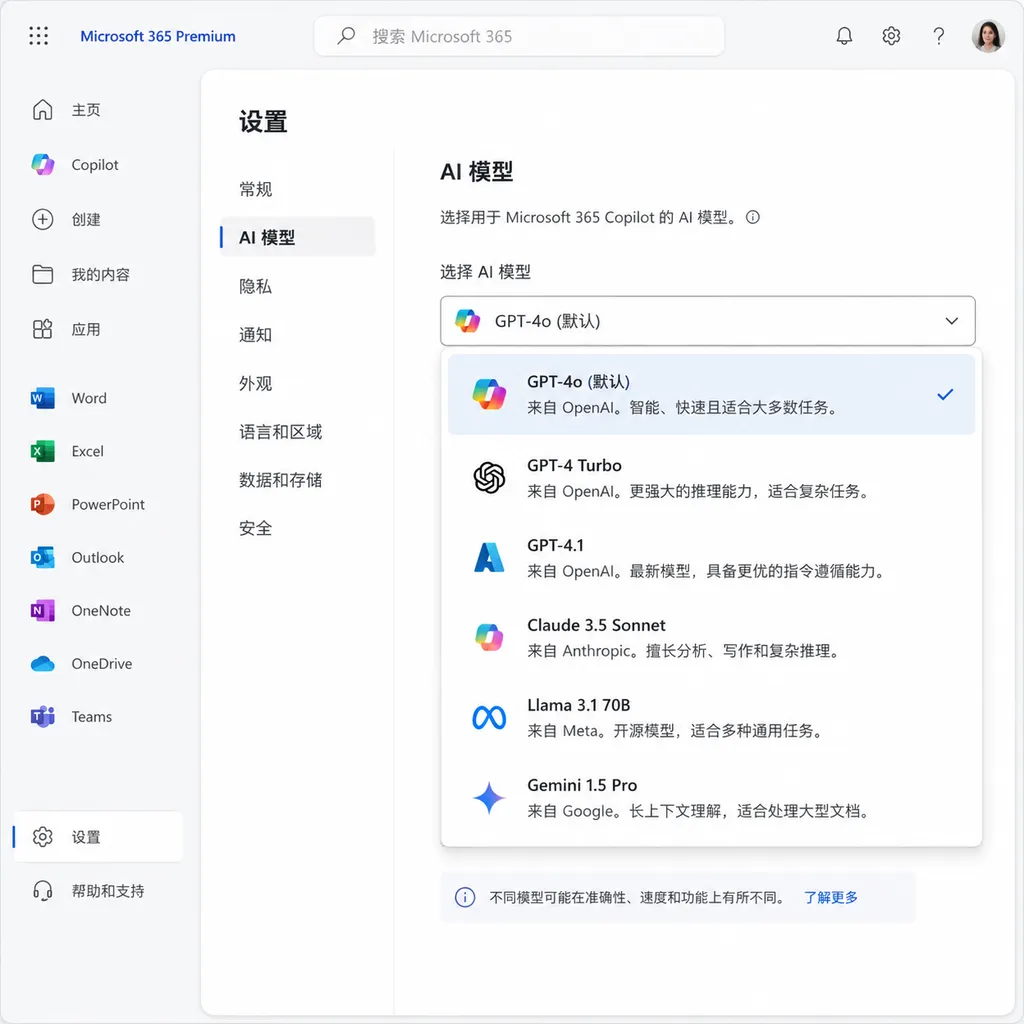Click the 帮助和支持 label

[x=108, y=891]
